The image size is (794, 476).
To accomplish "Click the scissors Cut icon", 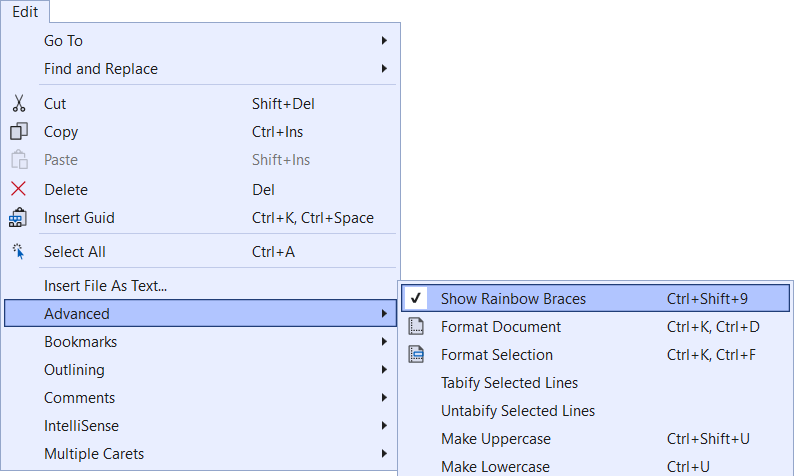I will pos(18,104).
